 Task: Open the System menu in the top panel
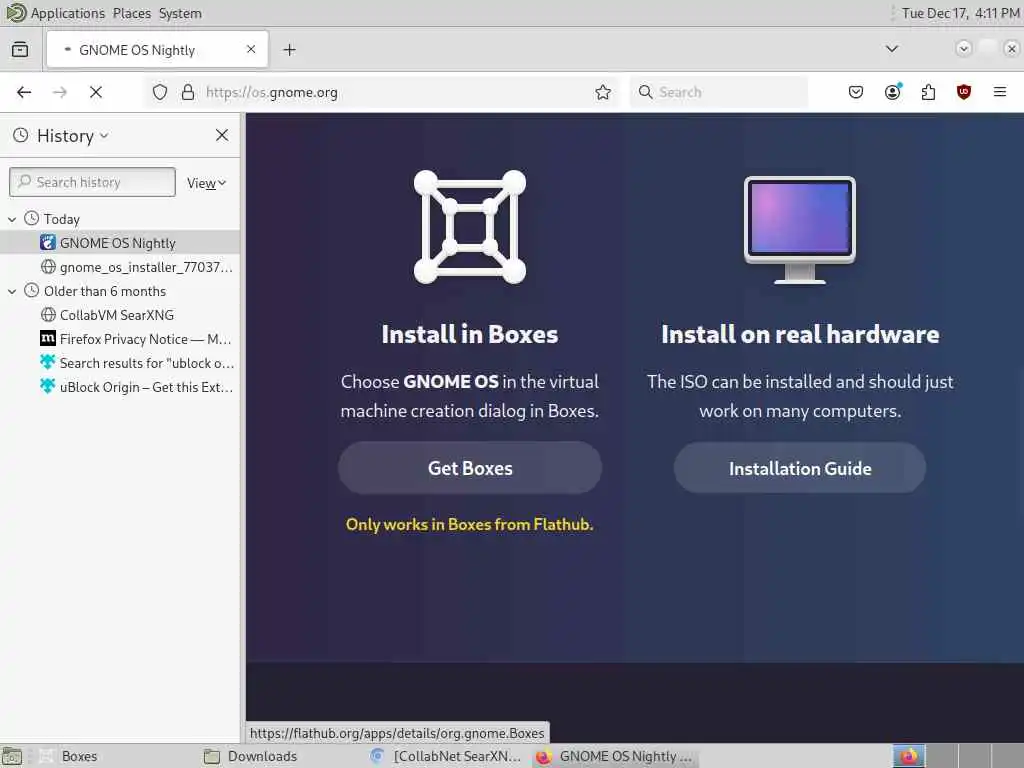click(x=180, y=13)
